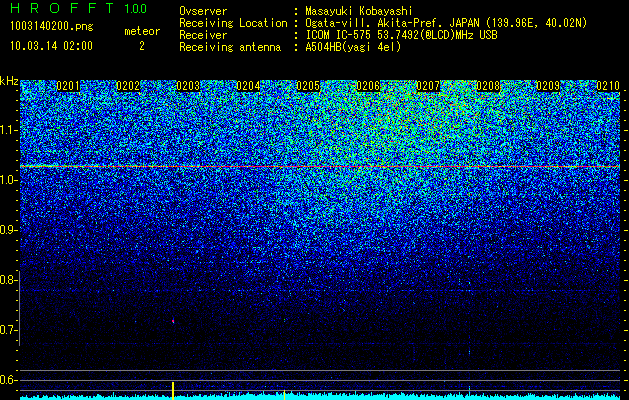Click the A504HB(yagi 4el) antenna text

tap(353, 47)
